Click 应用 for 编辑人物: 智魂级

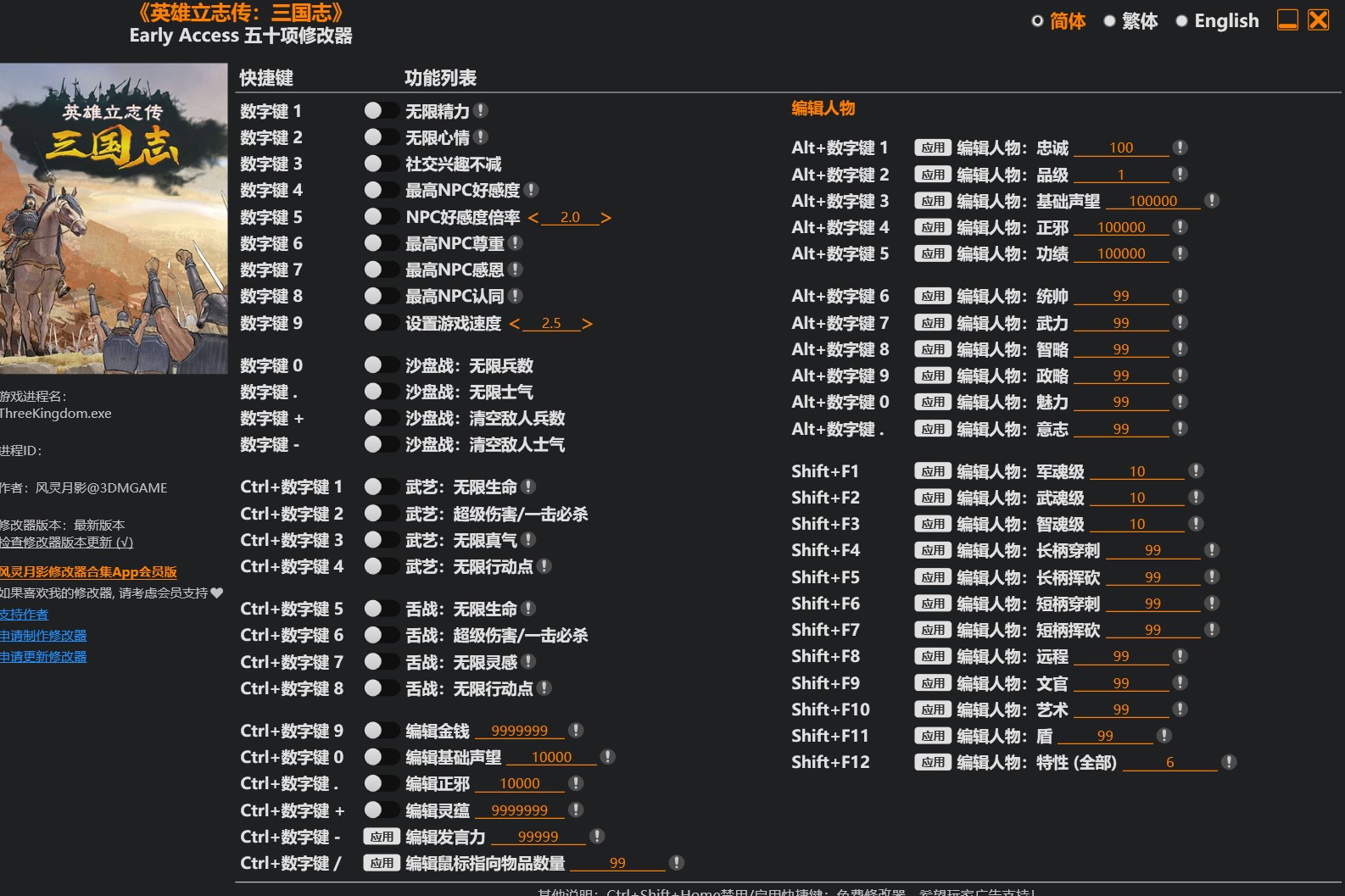[933, 524]
